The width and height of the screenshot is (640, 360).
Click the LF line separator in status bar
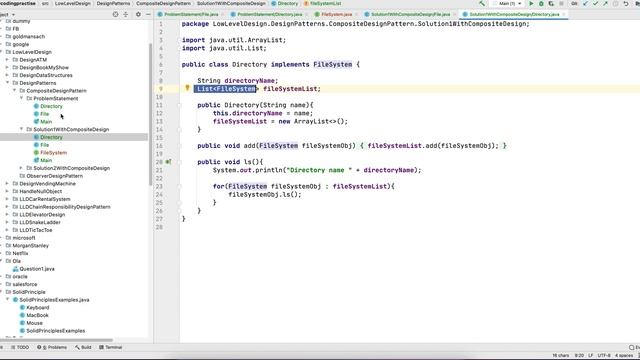click(x=590, y=356)
